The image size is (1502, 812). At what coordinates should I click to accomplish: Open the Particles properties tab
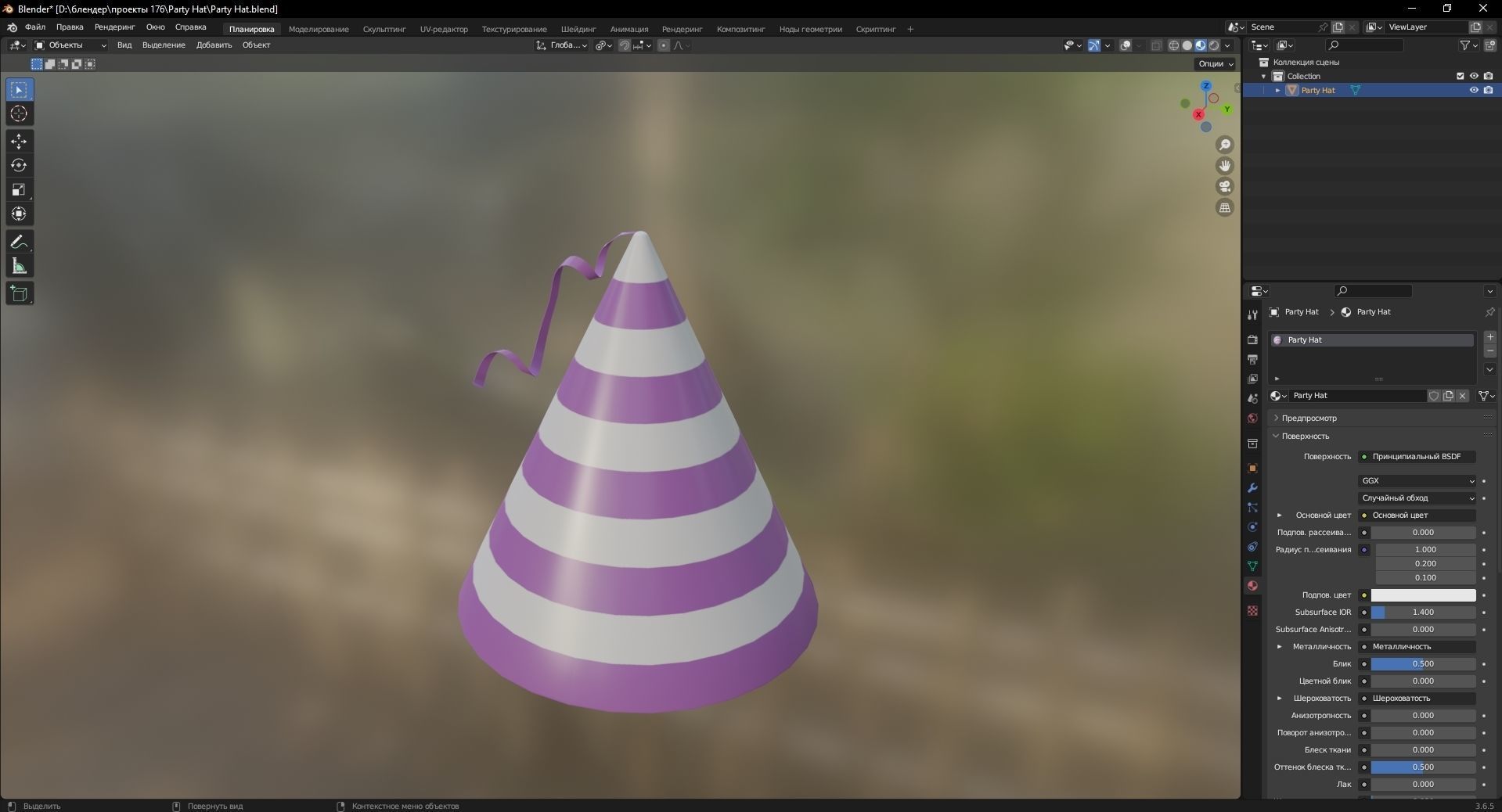1252,508
